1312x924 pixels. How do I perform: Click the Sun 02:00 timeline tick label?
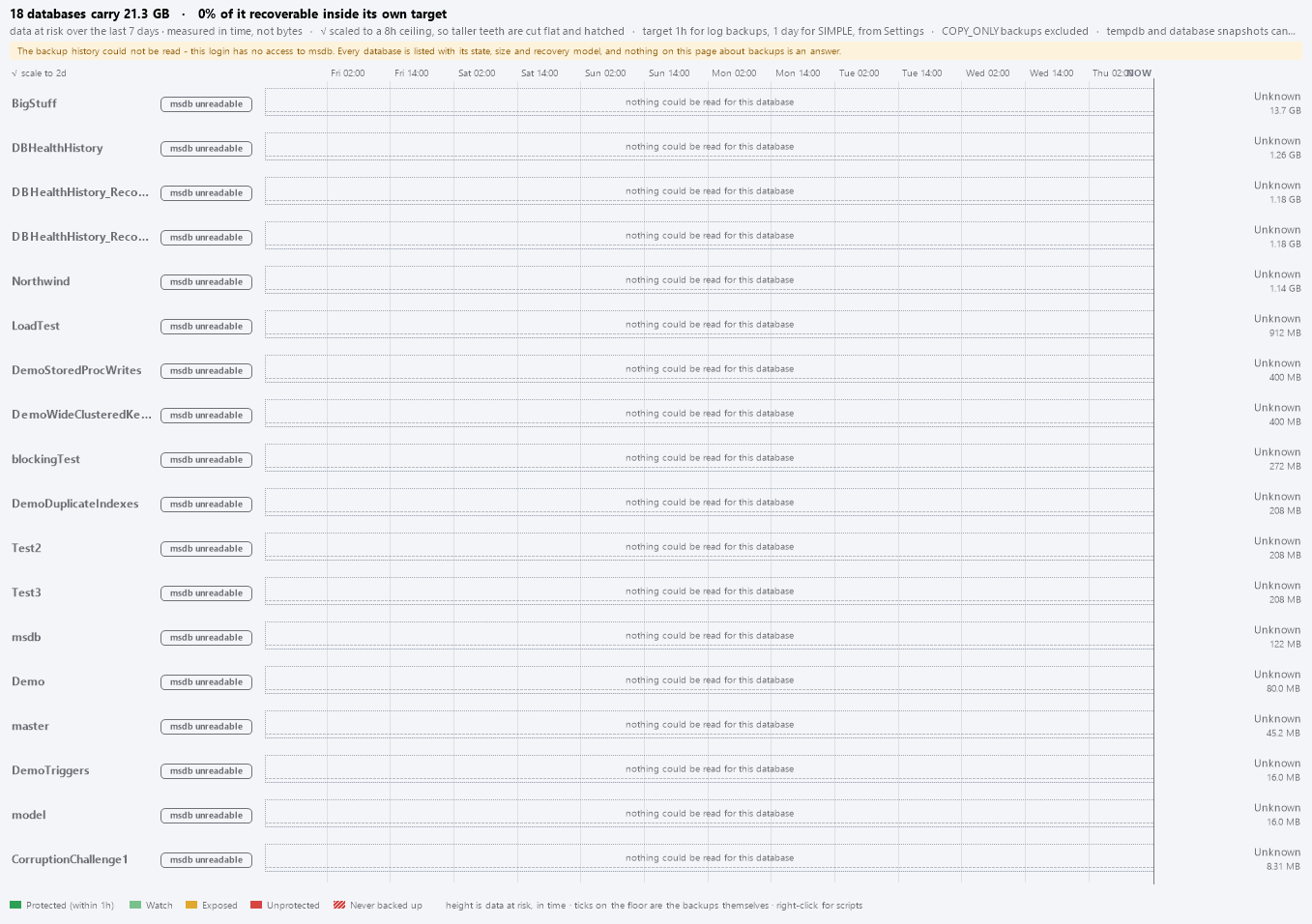coord(605,73)
